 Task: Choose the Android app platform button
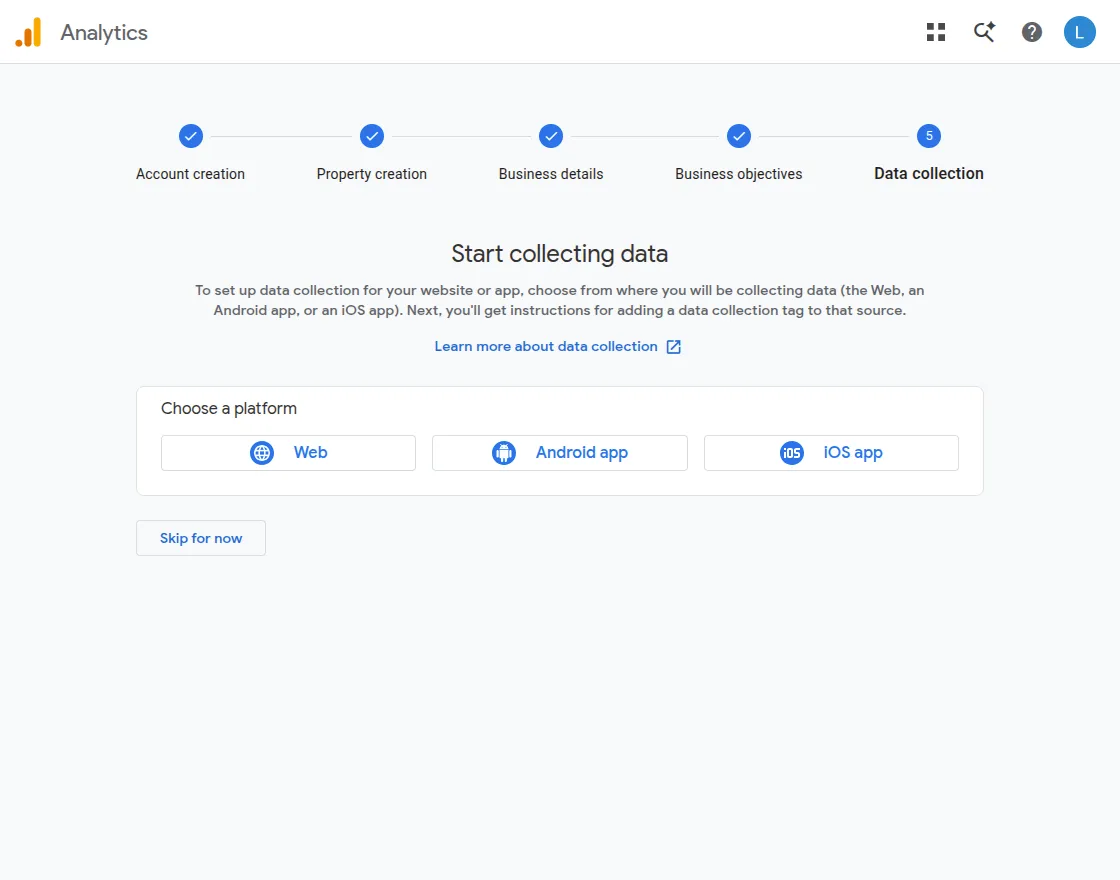point(560,453)
